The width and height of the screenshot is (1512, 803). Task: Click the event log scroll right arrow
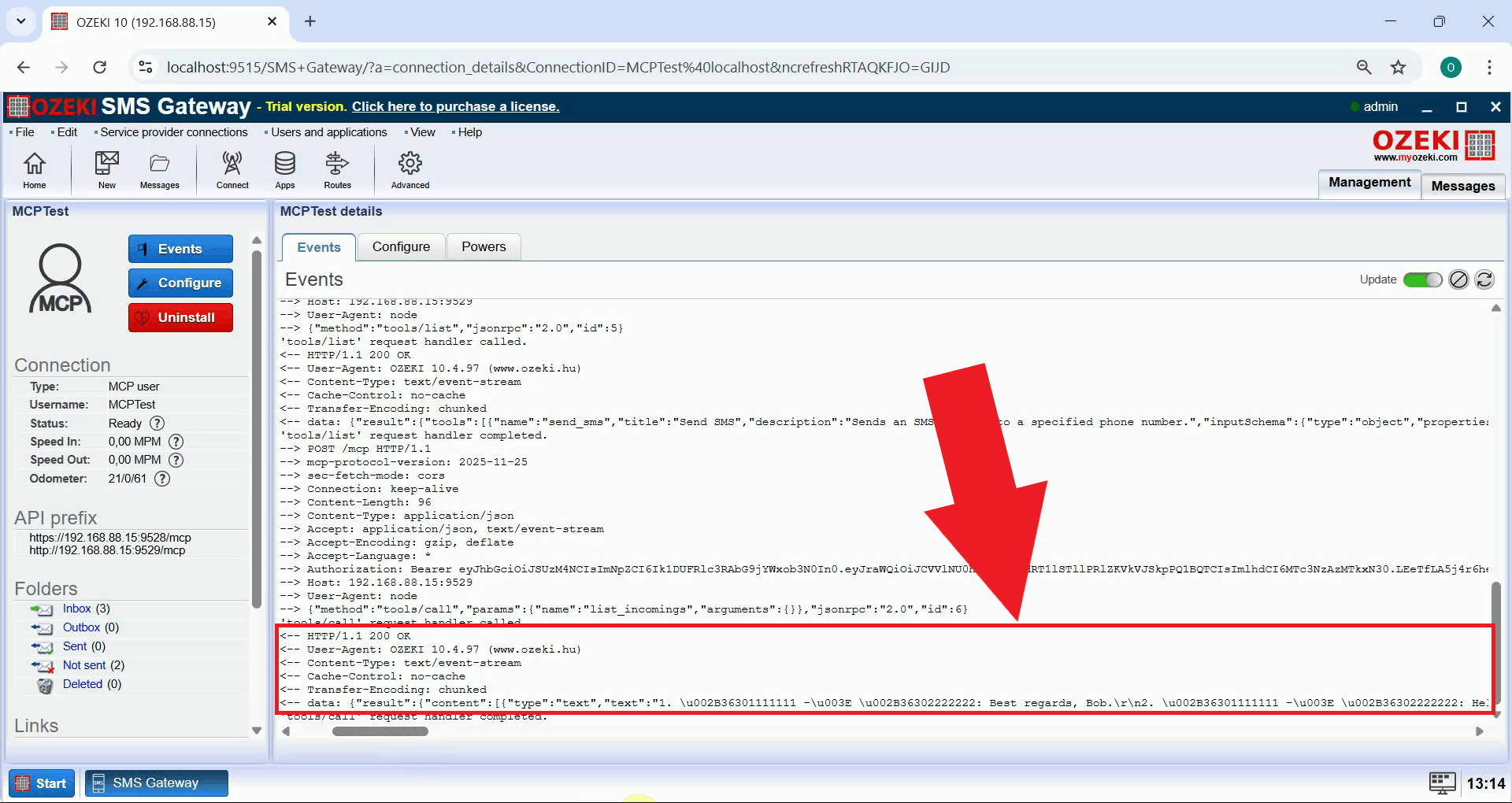coord(1480,731)
